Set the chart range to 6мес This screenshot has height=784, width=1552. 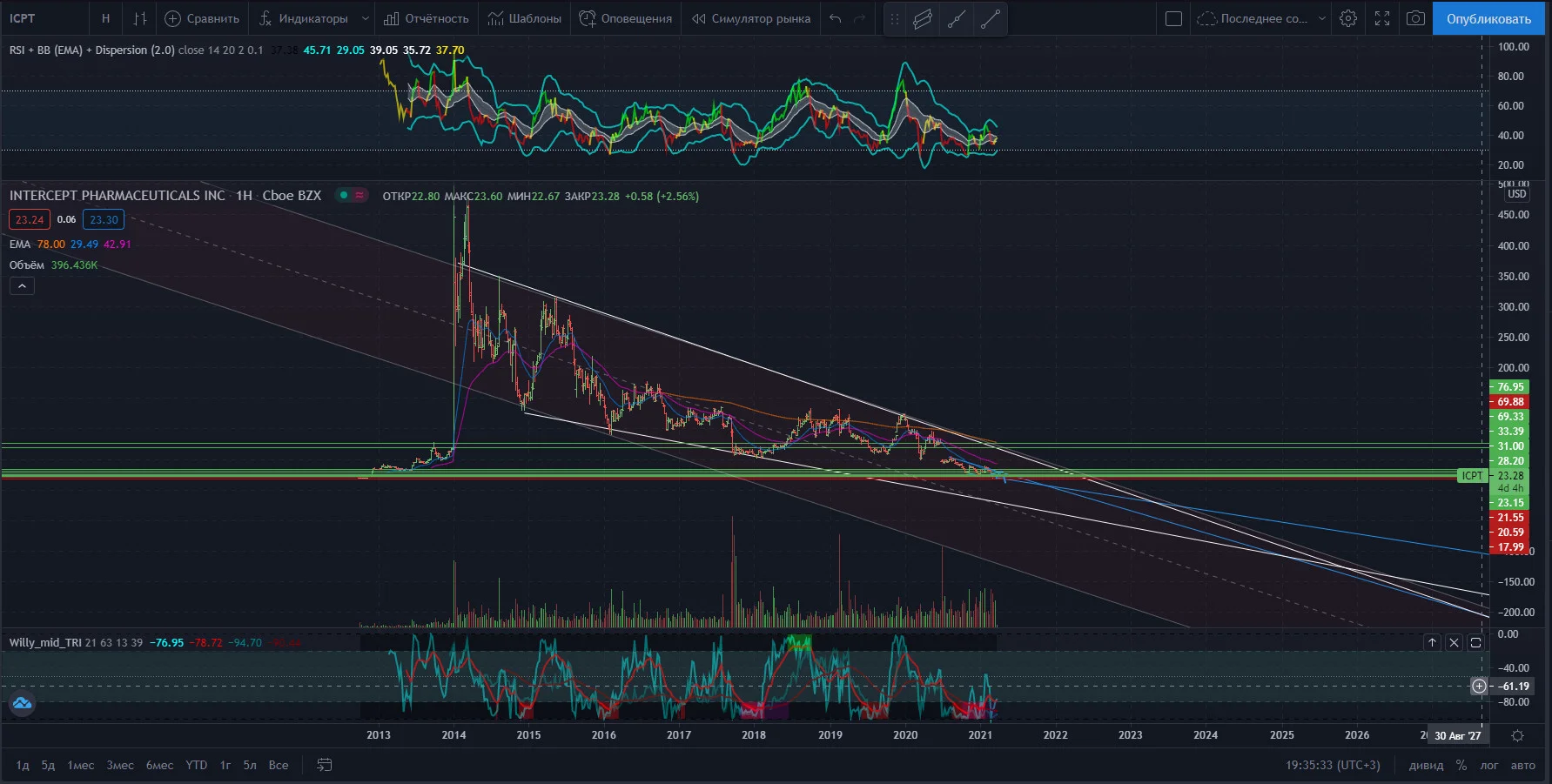tap(159, 766)
